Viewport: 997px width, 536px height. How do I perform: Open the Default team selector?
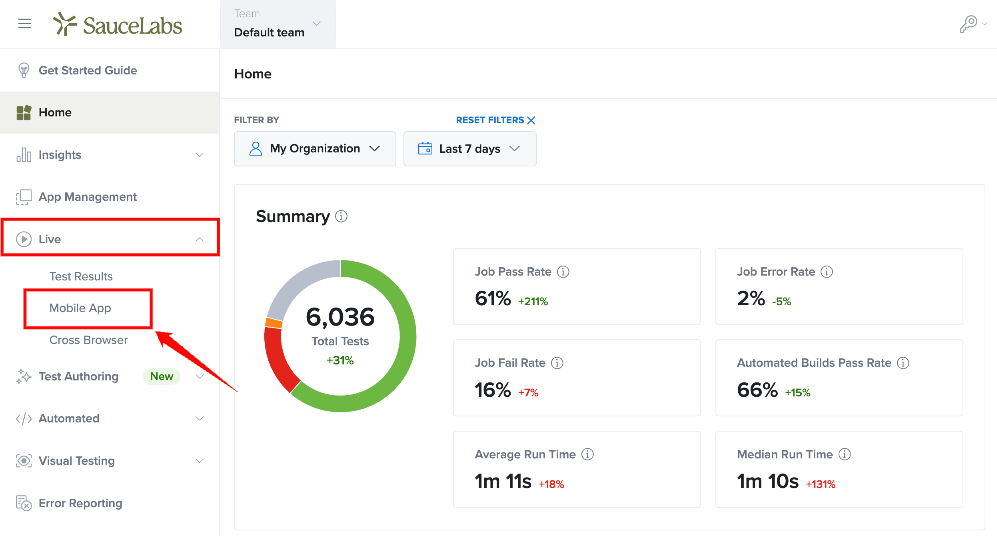click(278, 24)
